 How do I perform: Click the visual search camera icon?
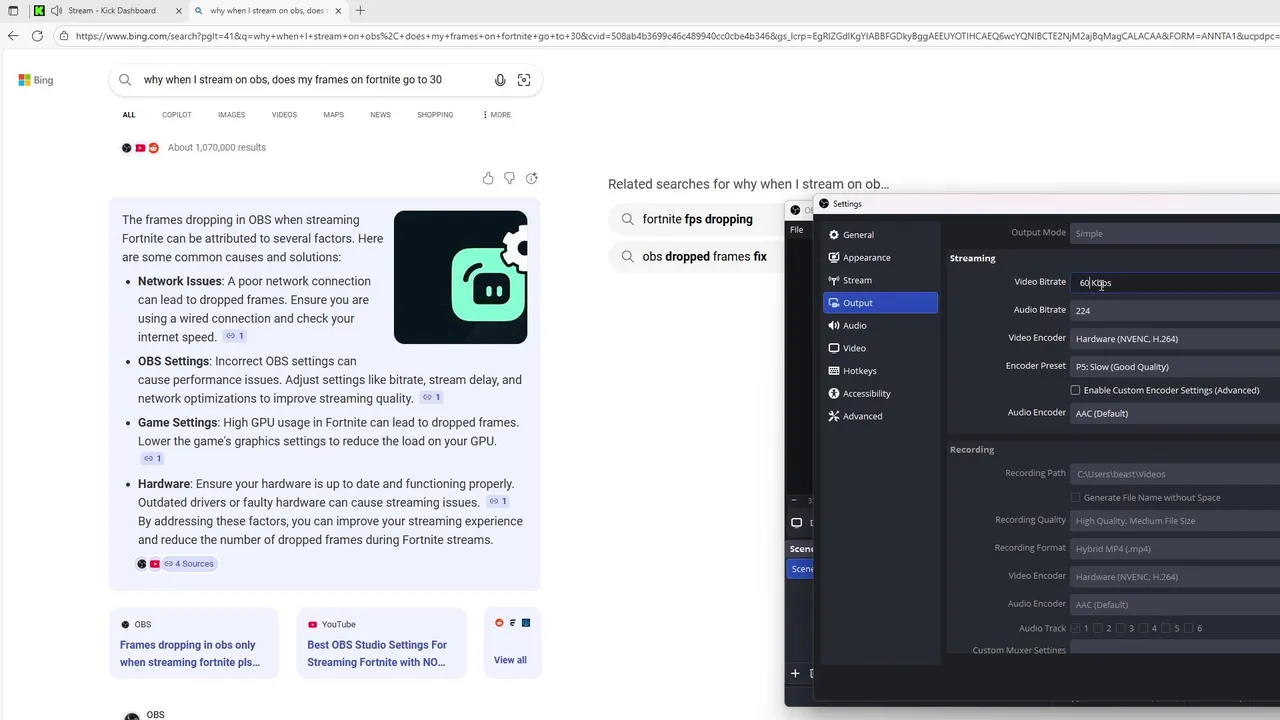pyautogui.click(x=524, y=80)
